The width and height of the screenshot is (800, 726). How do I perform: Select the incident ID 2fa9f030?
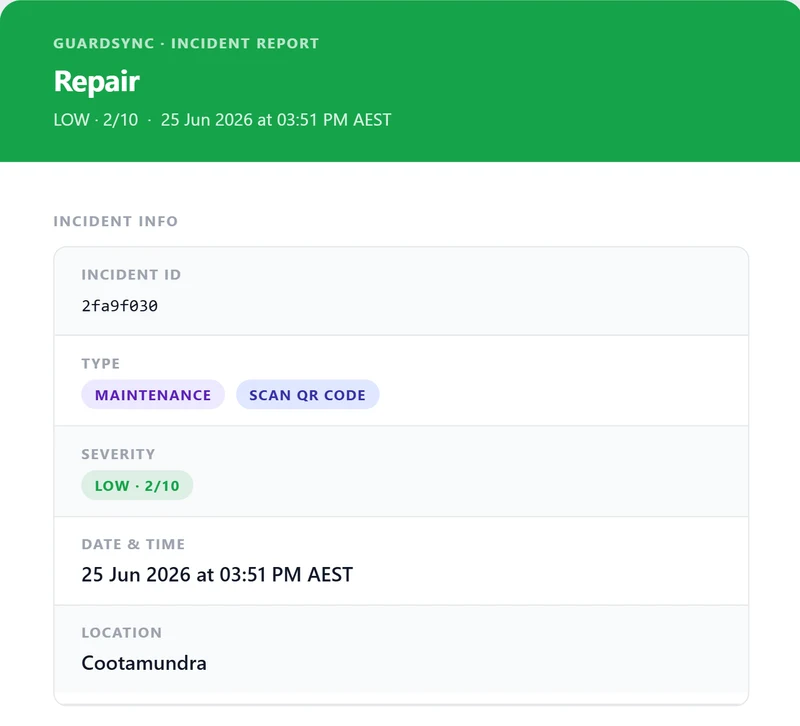click(x=120, y=306)
